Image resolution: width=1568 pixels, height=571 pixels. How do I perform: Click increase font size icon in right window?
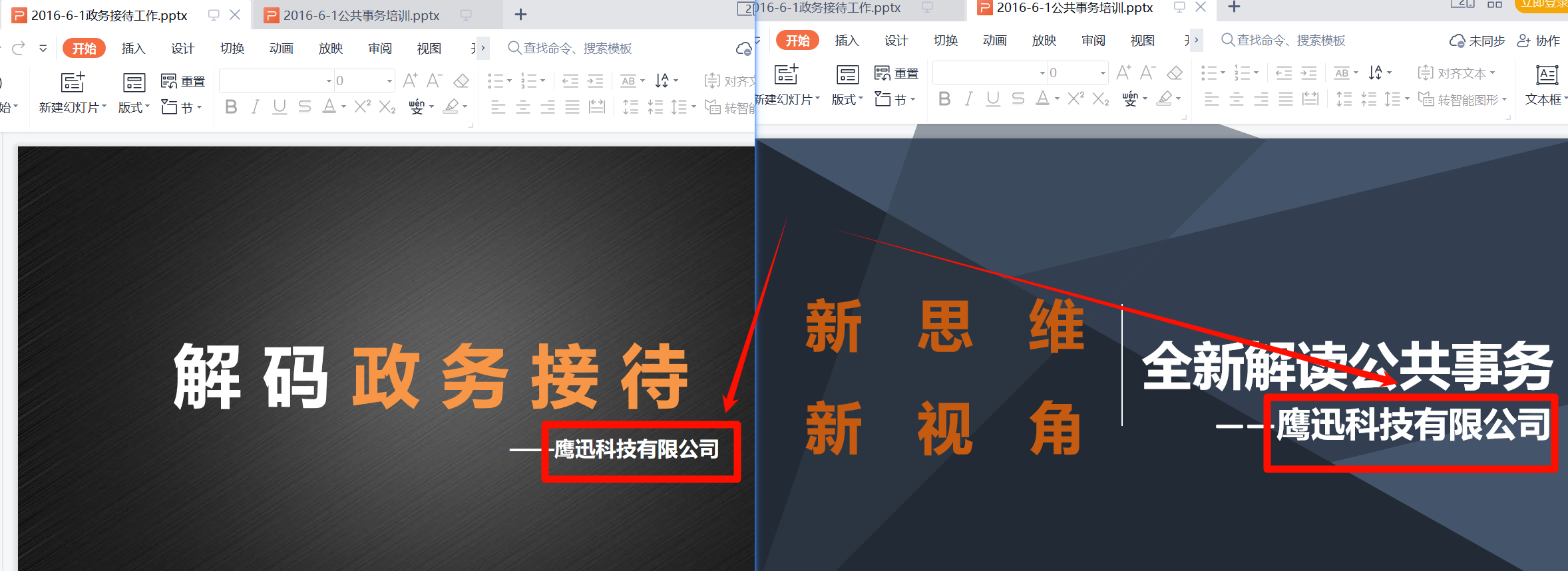click(x=1123, y=73)
